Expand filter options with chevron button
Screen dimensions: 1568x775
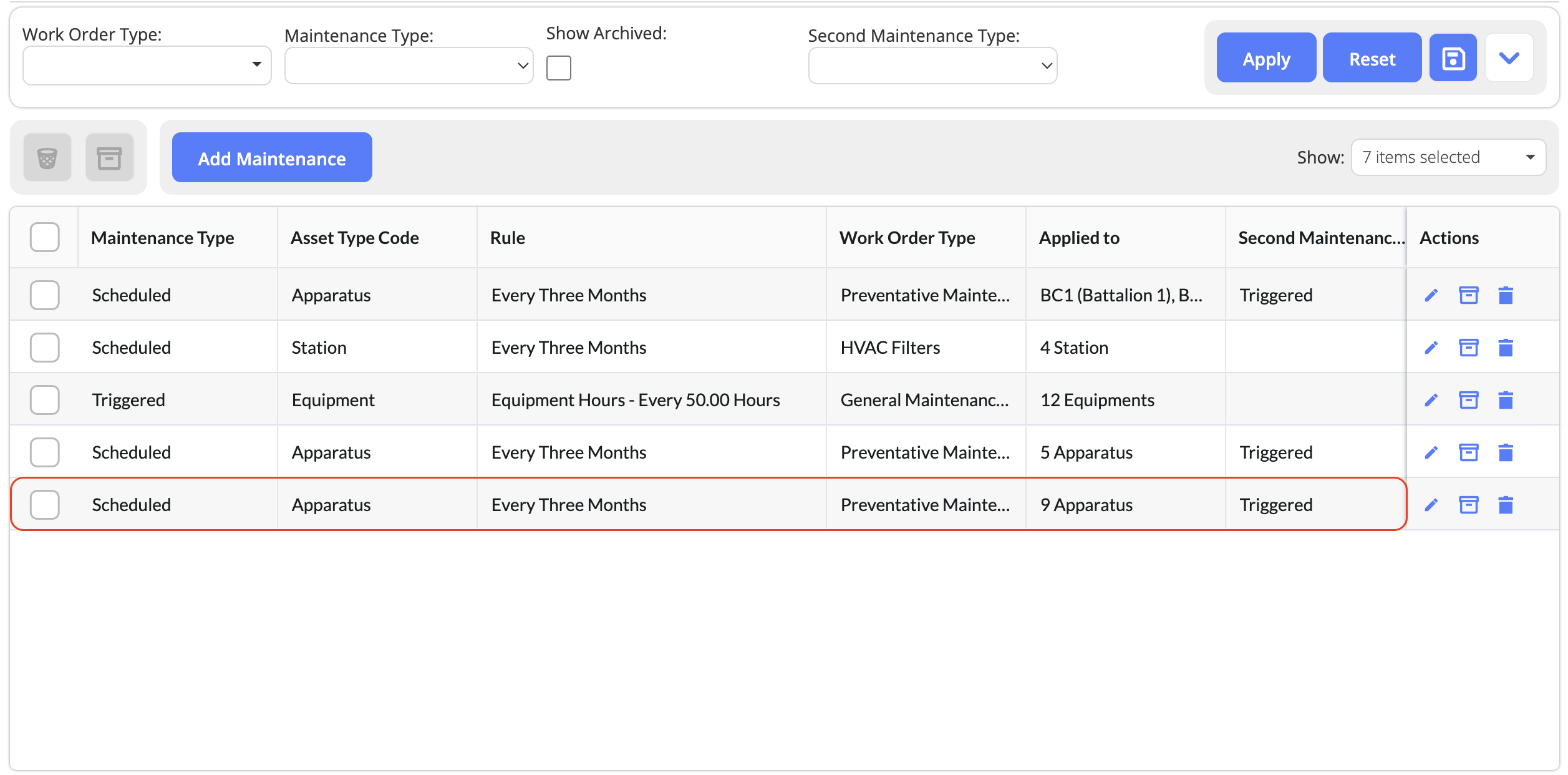point(1509,59)
